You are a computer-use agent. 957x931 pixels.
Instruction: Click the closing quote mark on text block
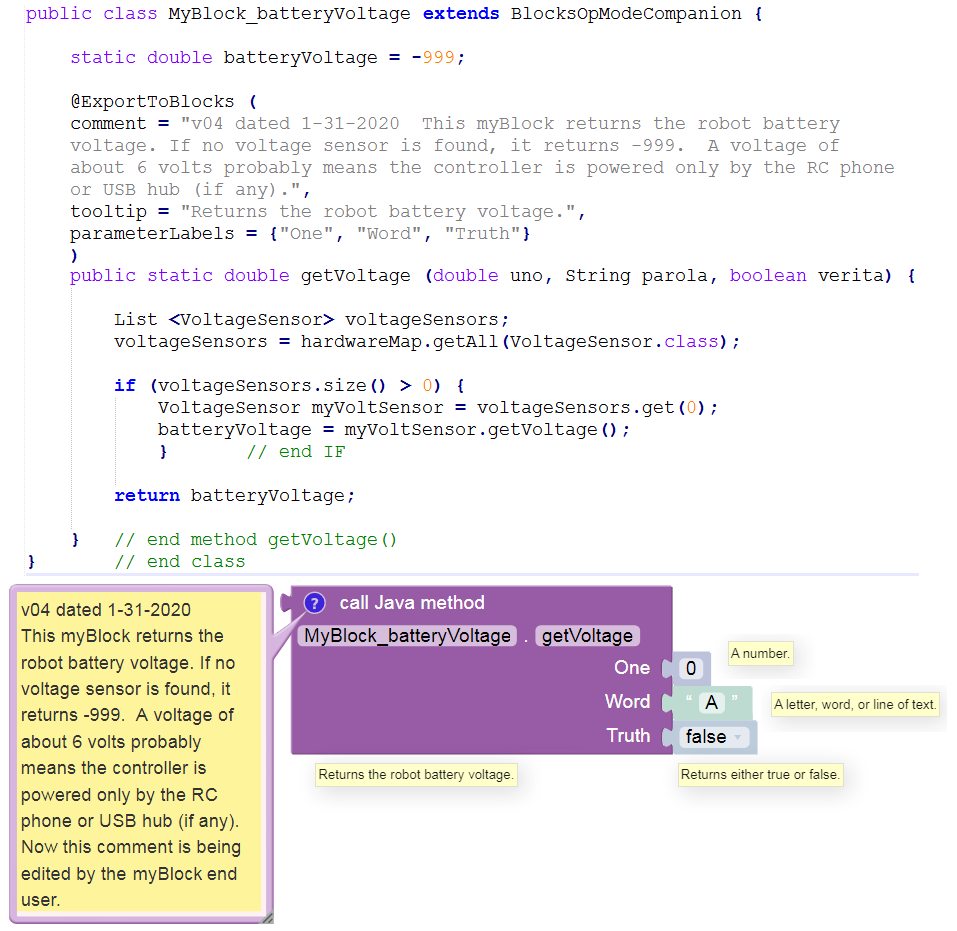(x=735, y=702)
